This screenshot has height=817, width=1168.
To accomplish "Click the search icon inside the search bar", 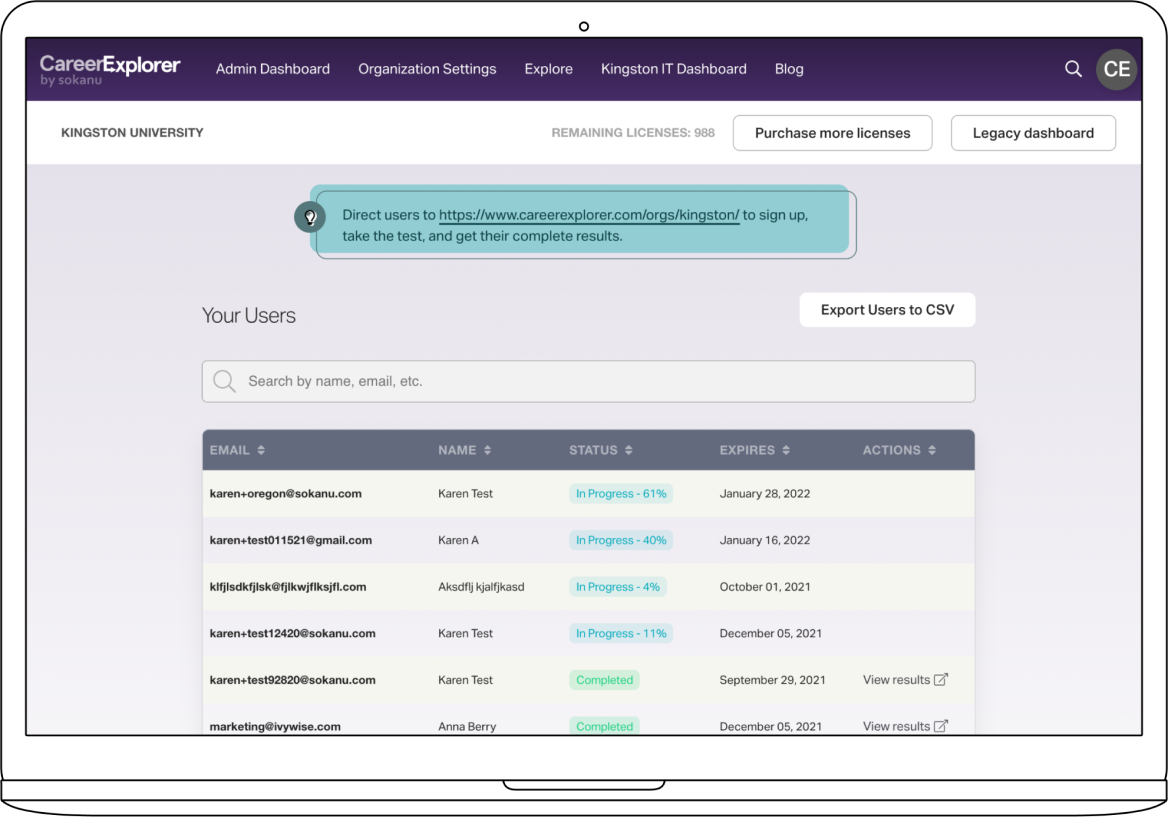I will tap(224, 381).
